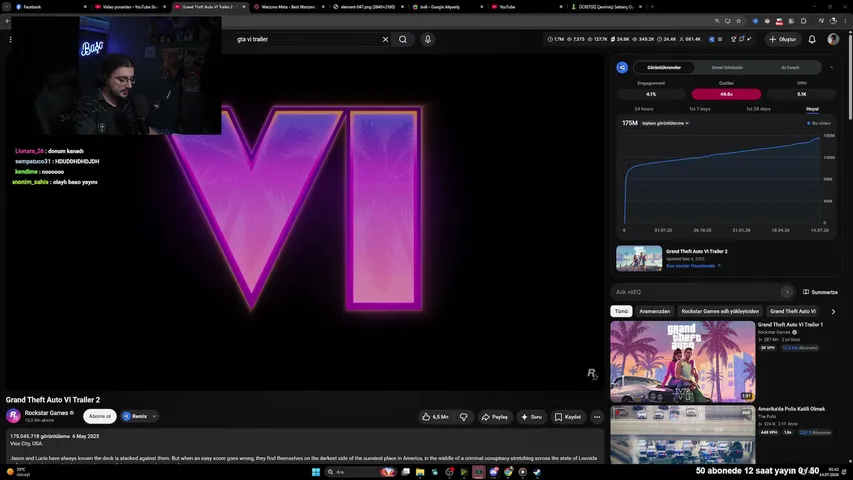Like the video with 6,5 Mn button
The width and height of the screenshot is (853, 480).
pyautogui.click(x=435, y=417)
